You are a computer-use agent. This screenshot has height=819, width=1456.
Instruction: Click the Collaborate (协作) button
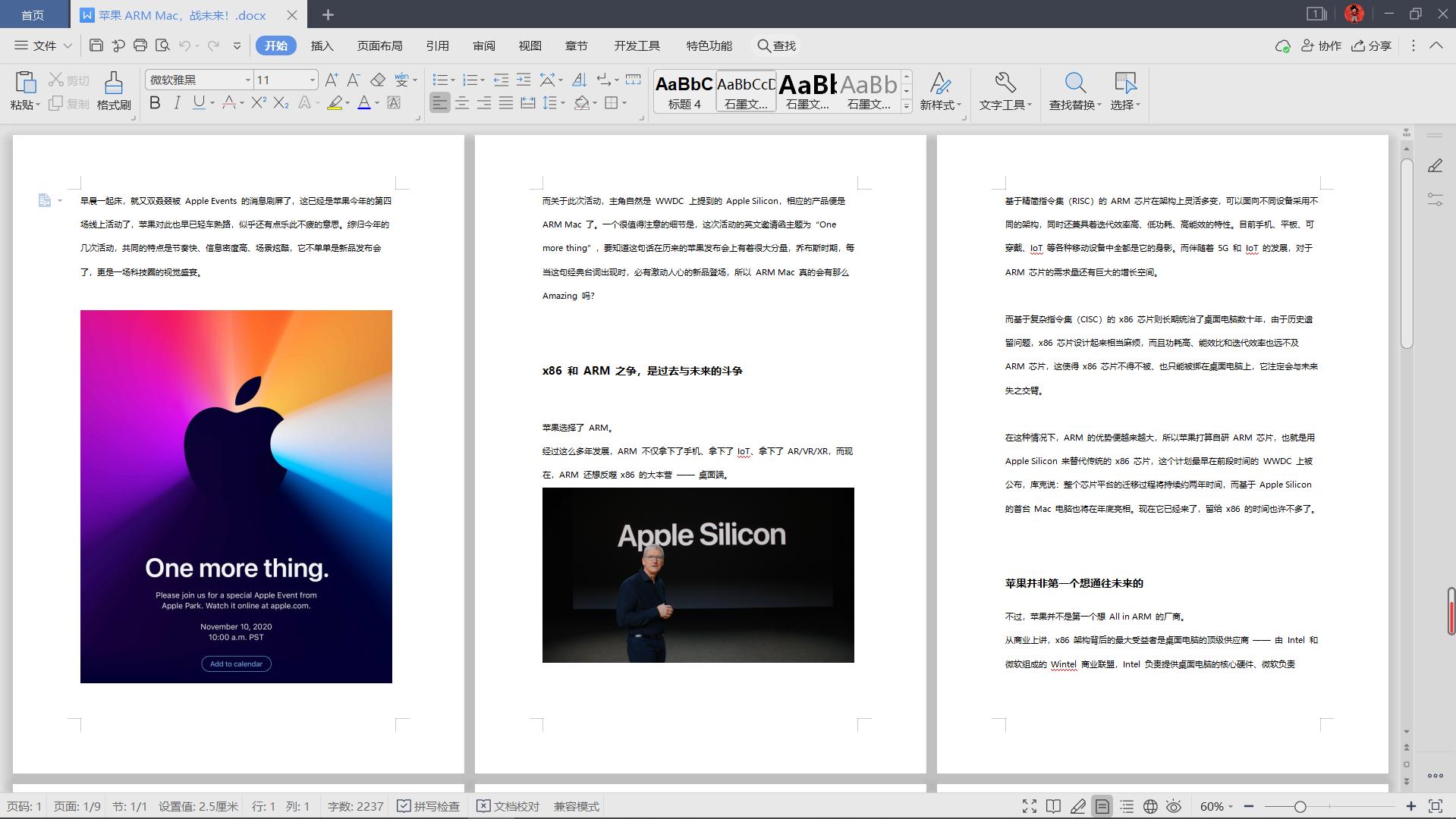click(1322, 45)
